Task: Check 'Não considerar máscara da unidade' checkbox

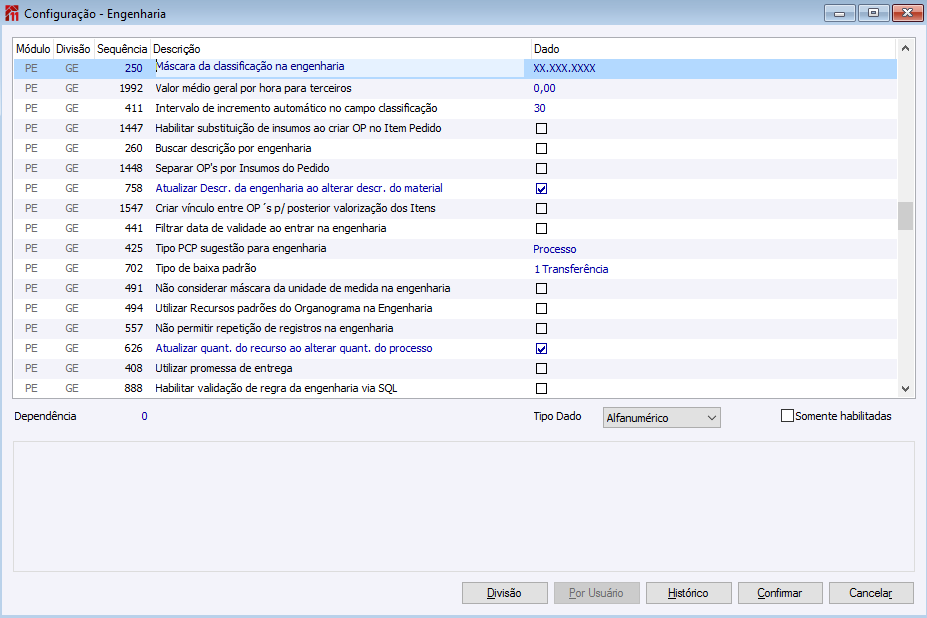Action: 541,289
